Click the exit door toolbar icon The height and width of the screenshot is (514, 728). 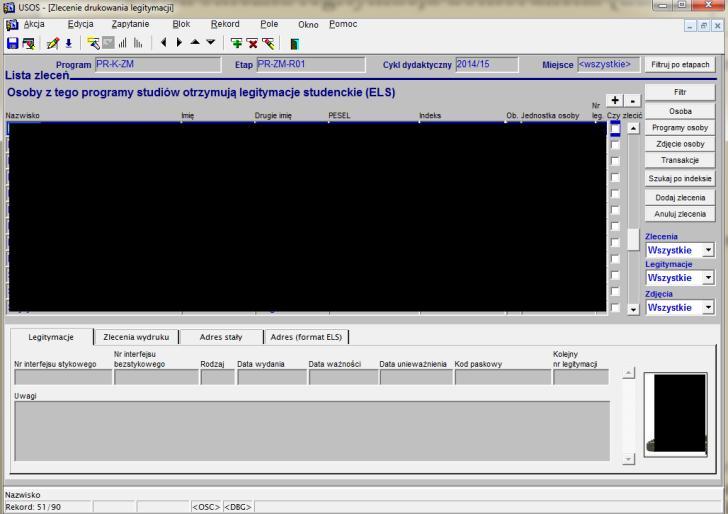(x=294, y=44)
